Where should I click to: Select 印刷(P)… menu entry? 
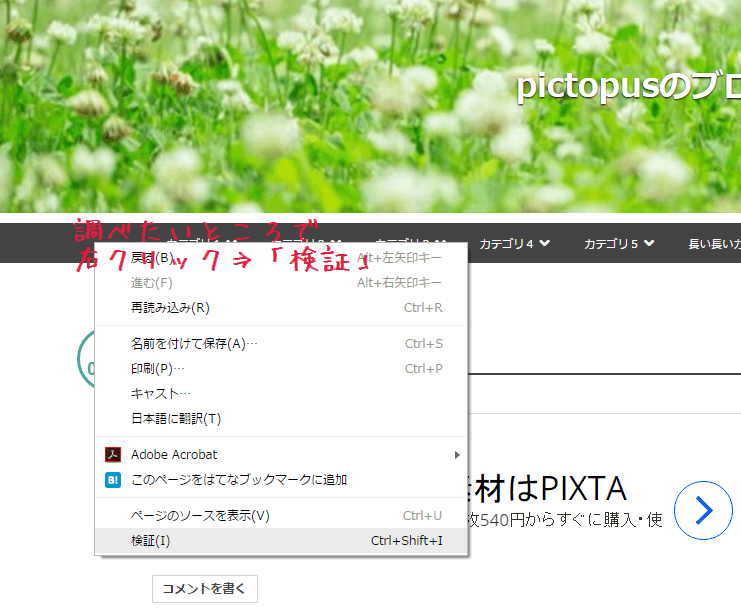(x=281, y=369)
